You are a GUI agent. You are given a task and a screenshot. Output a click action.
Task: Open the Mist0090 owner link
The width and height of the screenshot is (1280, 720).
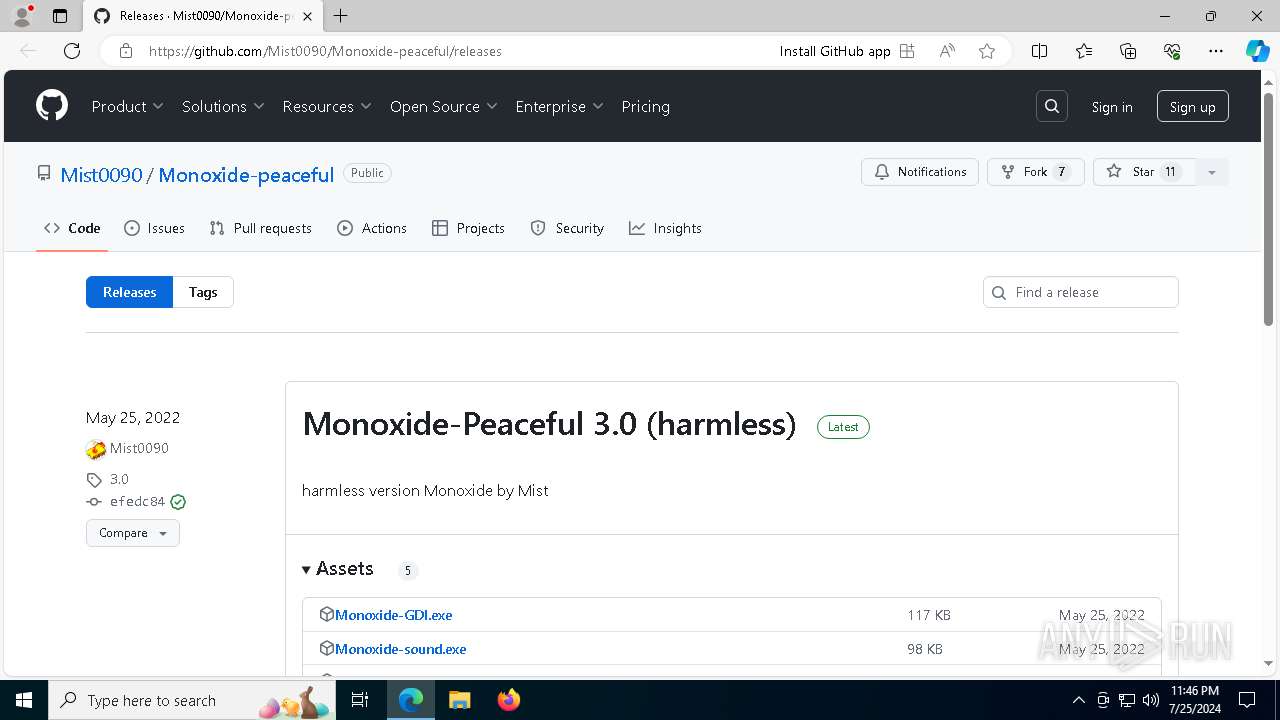(101, 175)
